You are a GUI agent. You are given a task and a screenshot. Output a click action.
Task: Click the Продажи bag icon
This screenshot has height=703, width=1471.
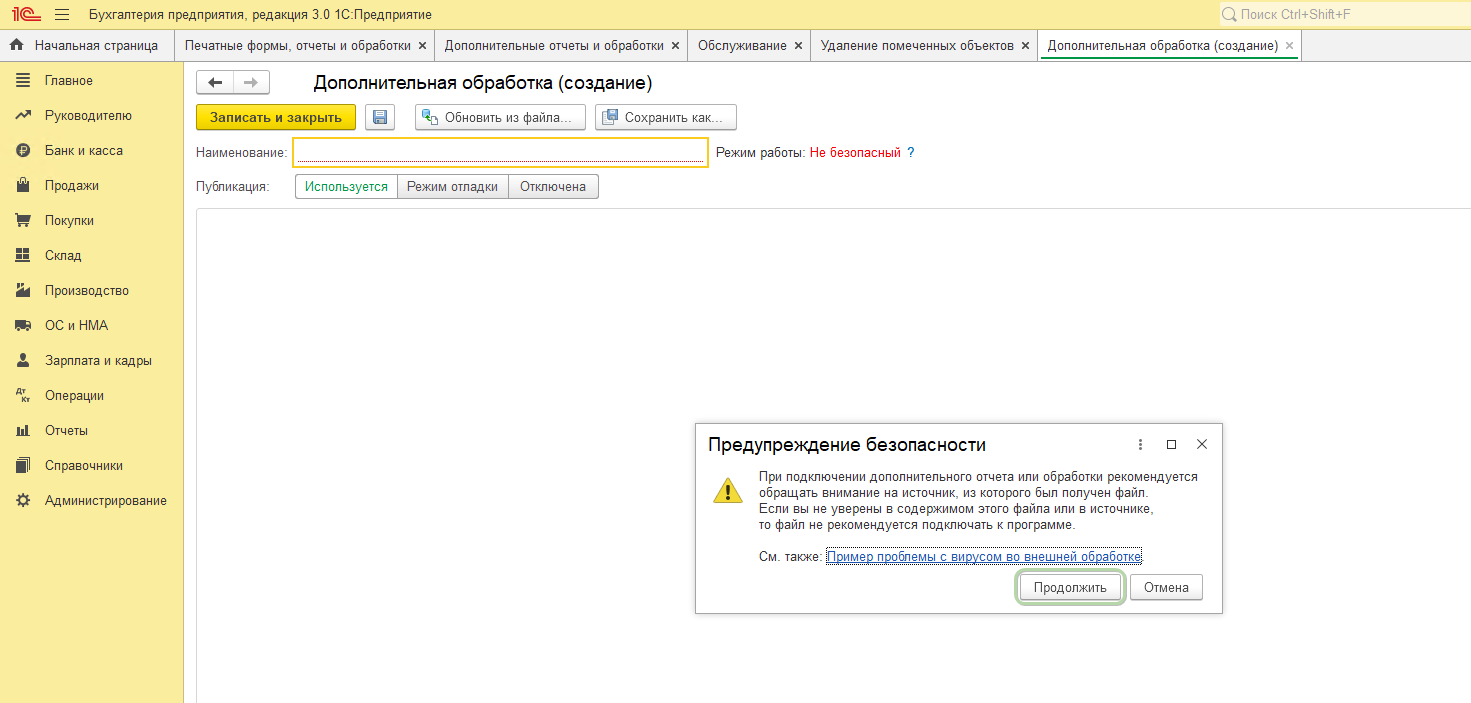coord(23,185)
